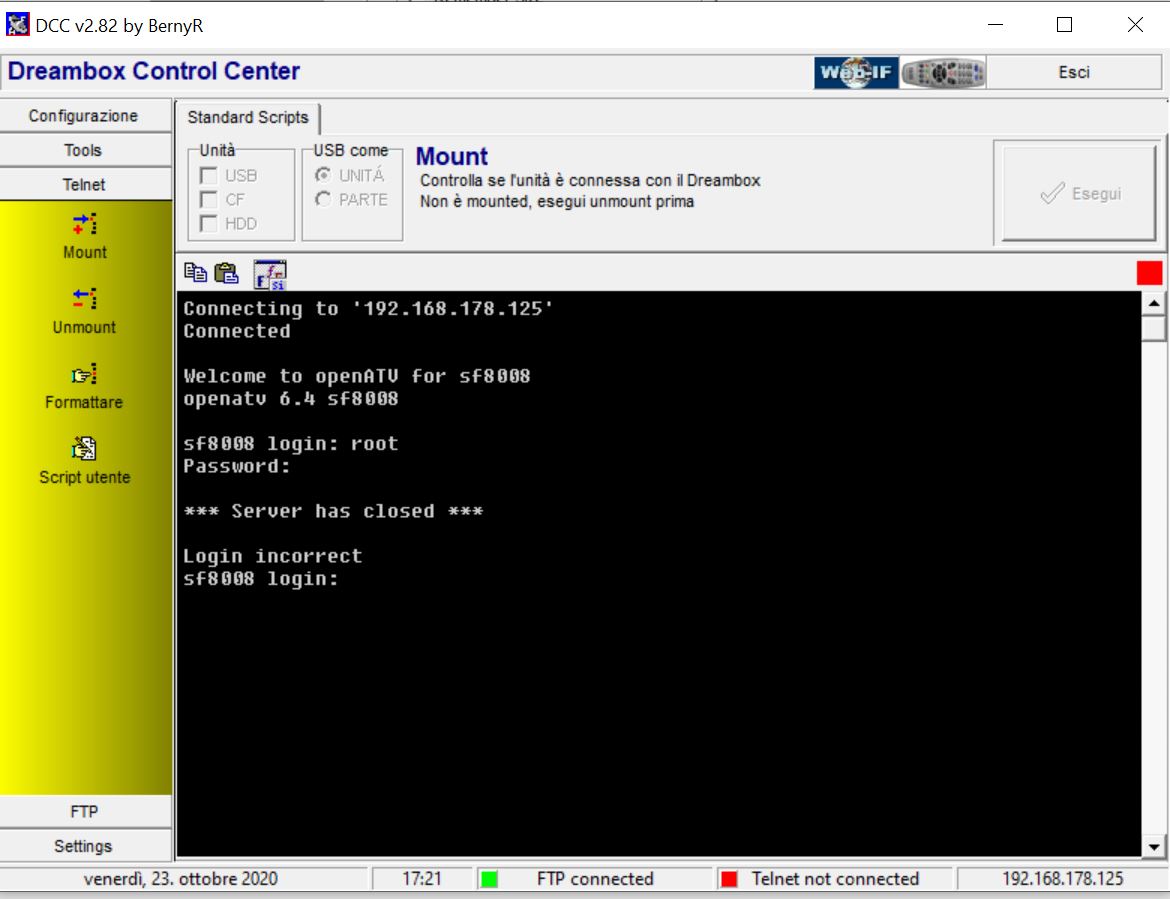
Task: Click the terminal scrollbar thumb
Action: pyautogui.click(x=1154, y=328)
